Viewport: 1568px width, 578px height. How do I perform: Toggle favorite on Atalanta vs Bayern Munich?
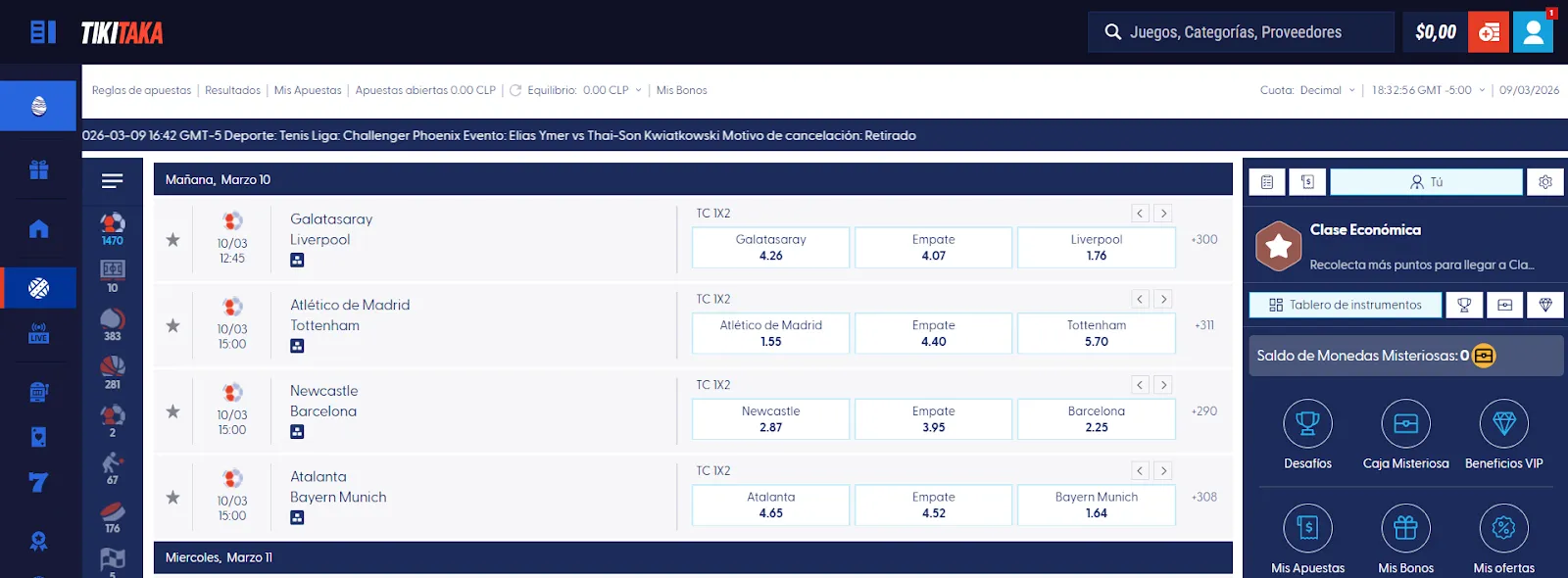tap(173, 498)
